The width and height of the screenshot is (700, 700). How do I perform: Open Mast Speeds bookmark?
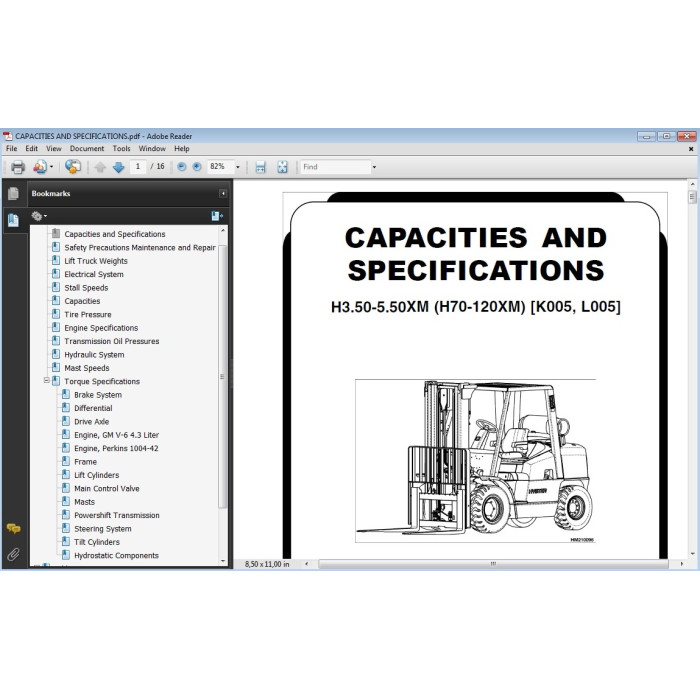(x=87, y=368)
